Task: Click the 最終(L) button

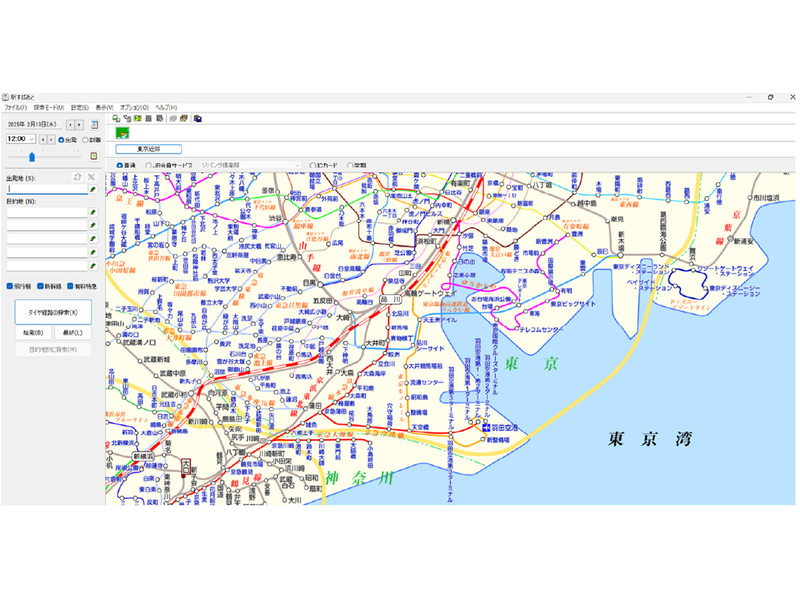Action: (72, 332)
